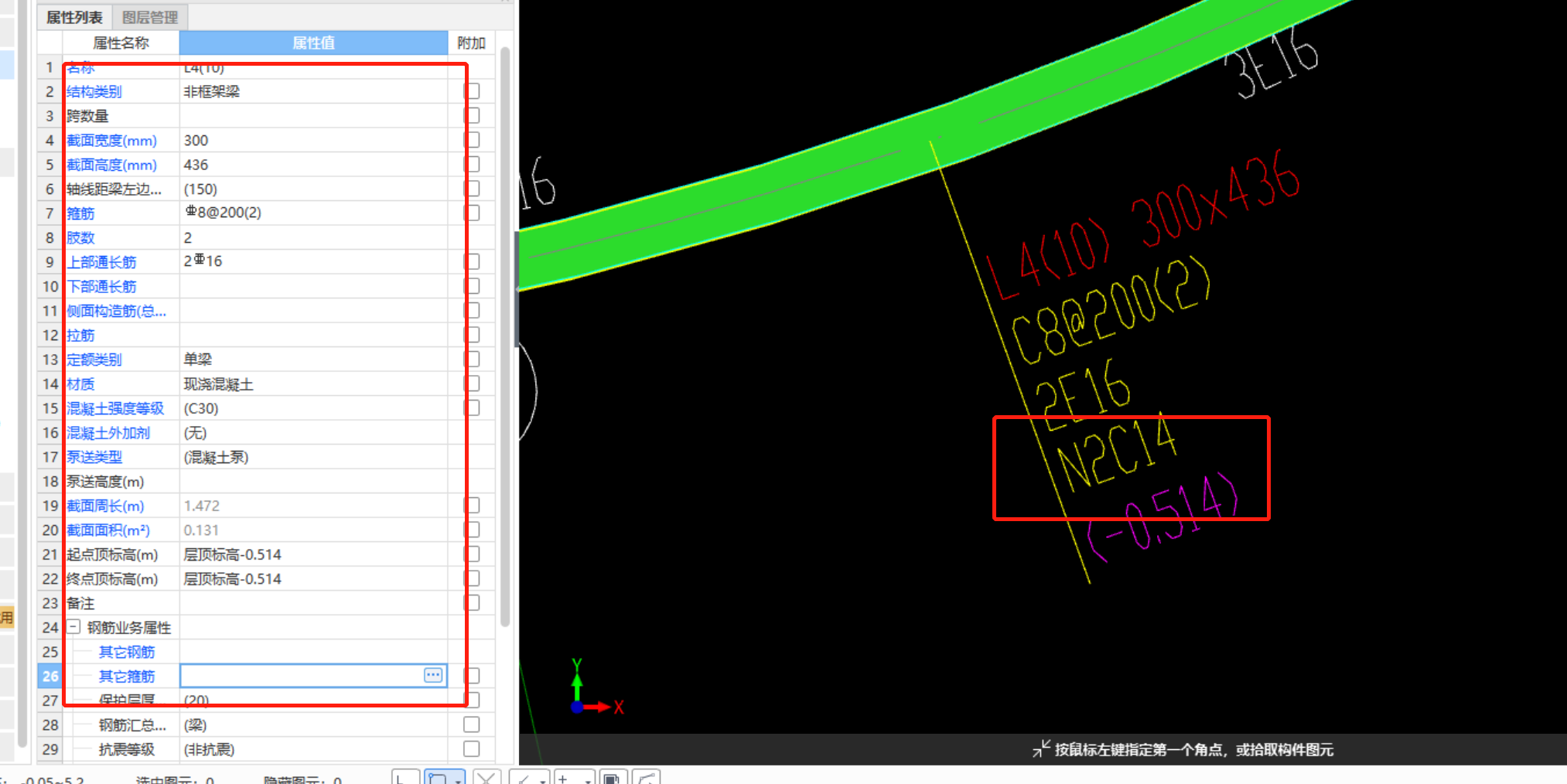1567x784 pixels.
Task: Click the panel splitter handle beside drawing
Action: pos(517,290)
